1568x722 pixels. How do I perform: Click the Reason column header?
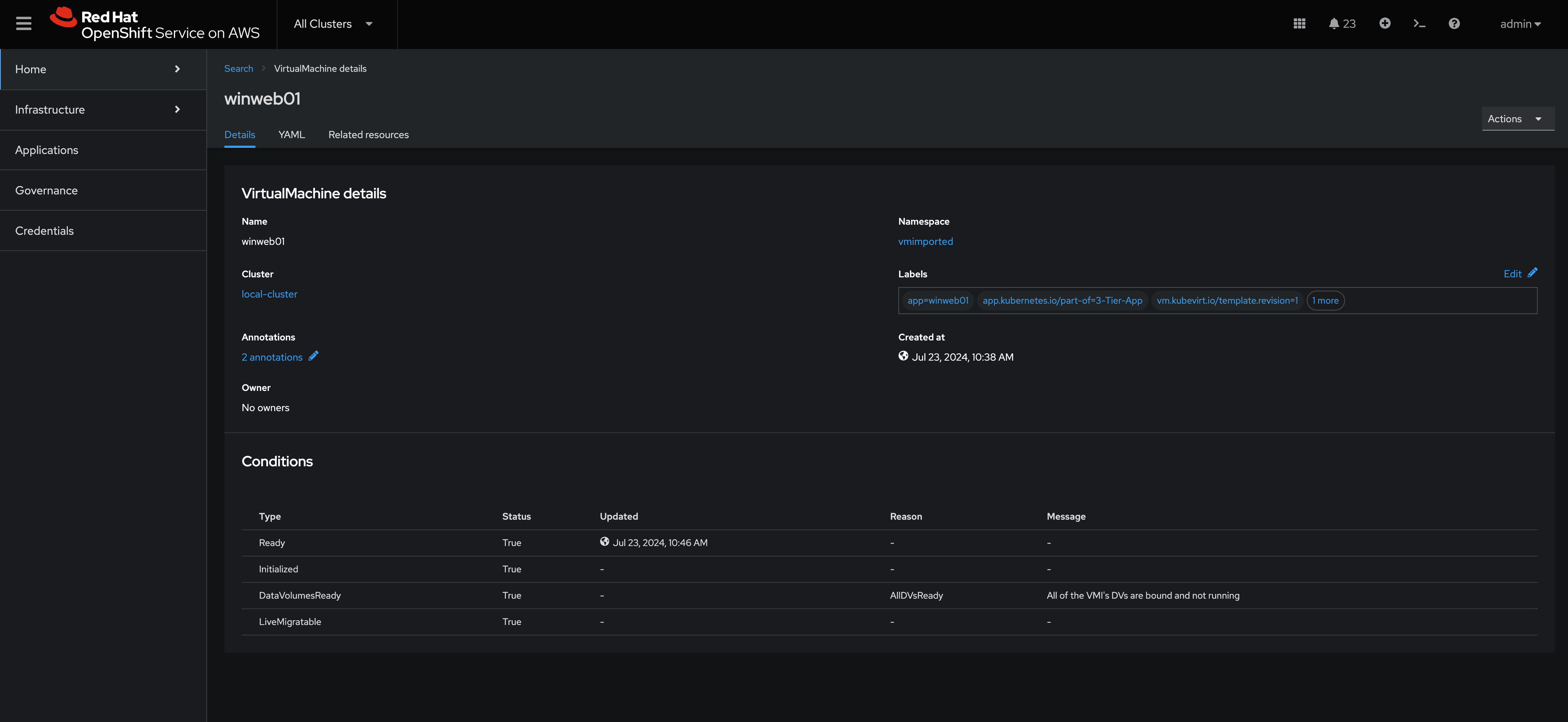pos(906,516)
